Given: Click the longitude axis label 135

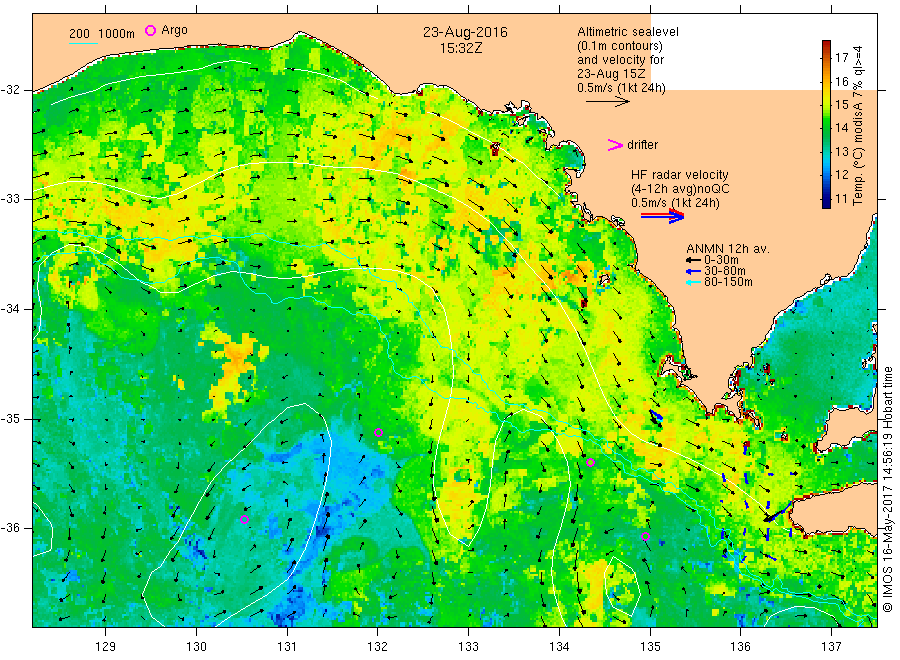Looking at the screenshot, I should 650,647.
